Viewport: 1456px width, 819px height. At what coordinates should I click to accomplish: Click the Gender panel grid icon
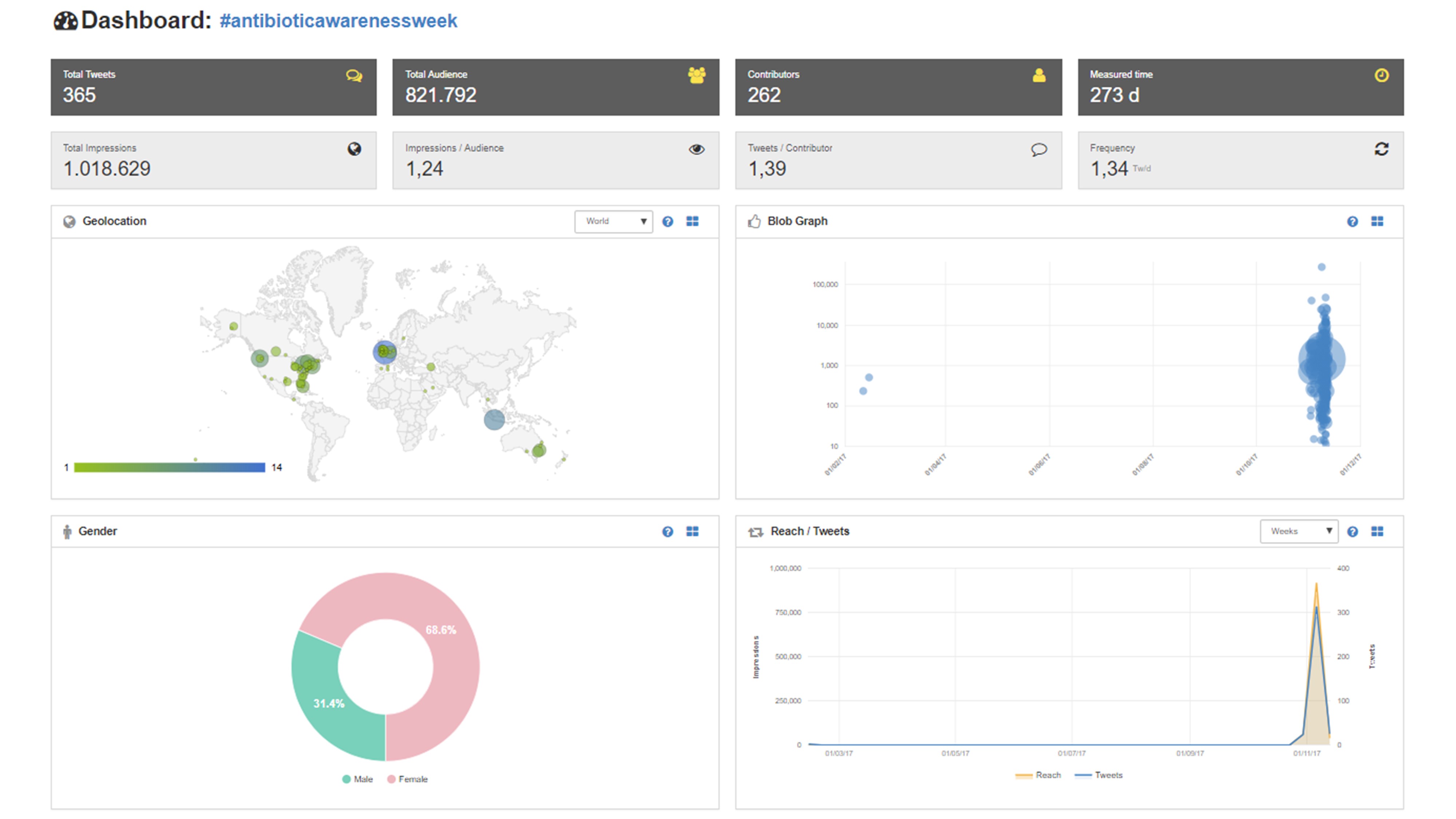(692, 531)
